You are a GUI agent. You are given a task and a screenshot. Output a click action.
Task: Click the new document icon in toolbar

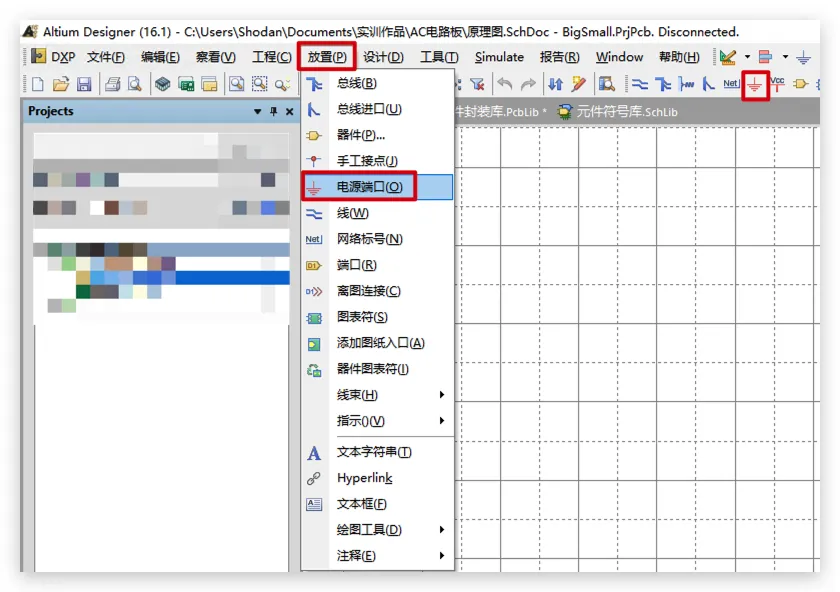(38, 84)
